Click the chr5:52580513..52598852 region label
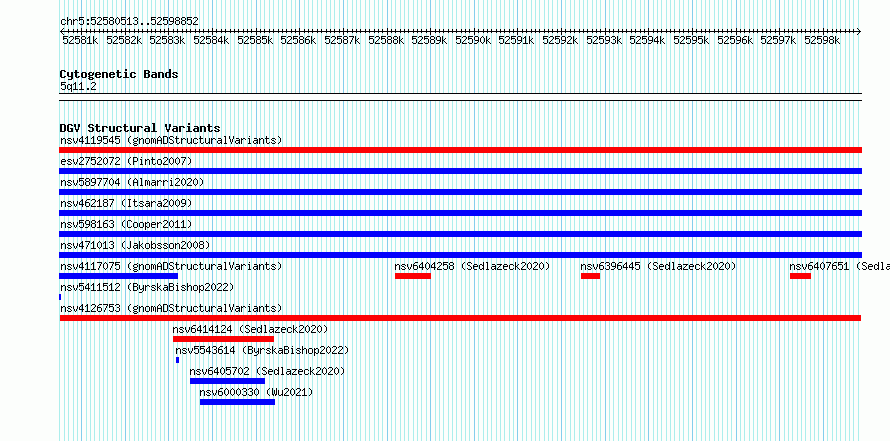 click(129, 21)
